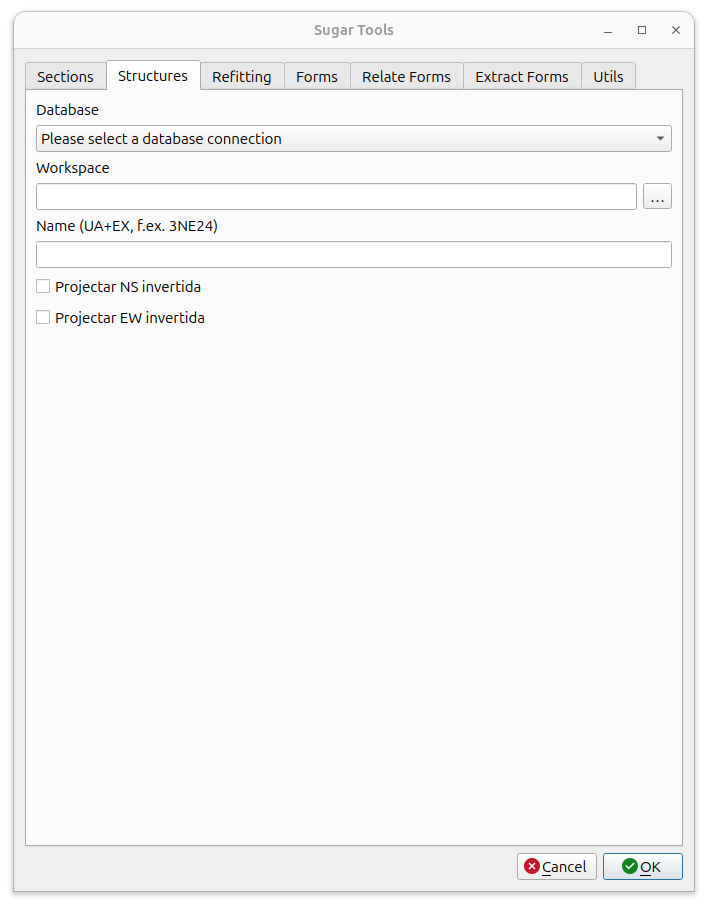Open the Utils tab
Screen dimensions: 708x908
(608, 76)
